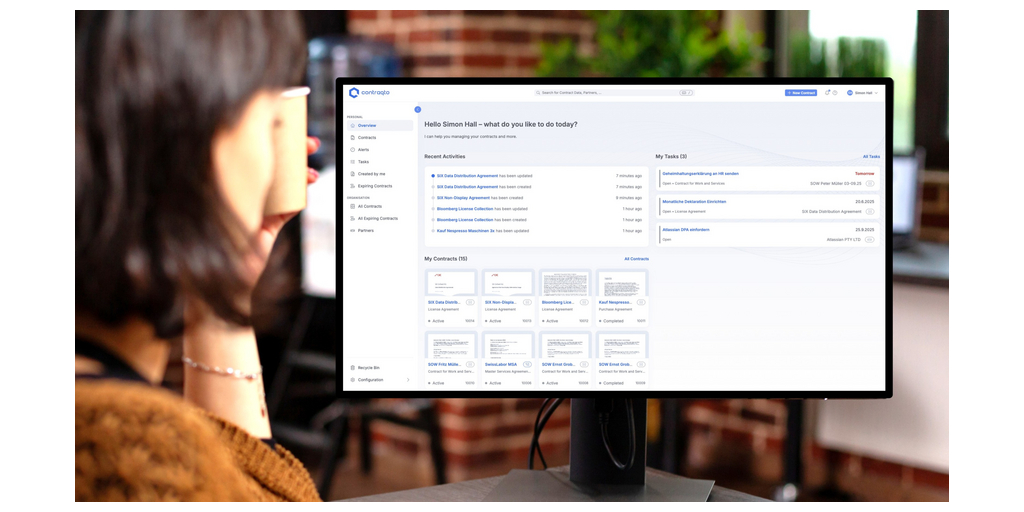Collapse the sidebar with round arrow button

417,109
